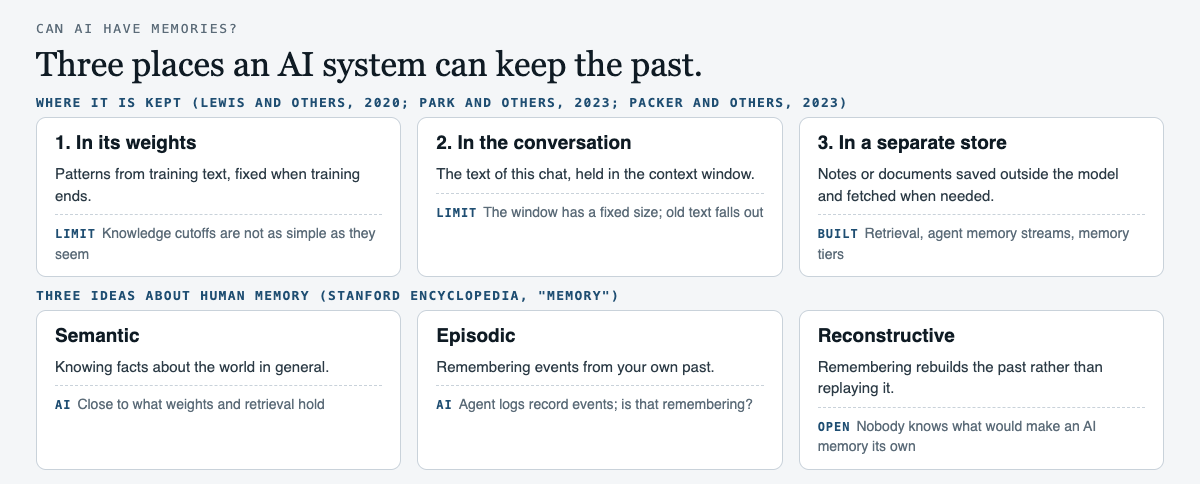Click 'Notes or documents saved outside the model' text
This screenshot has height=484, width=1200.
968,185
